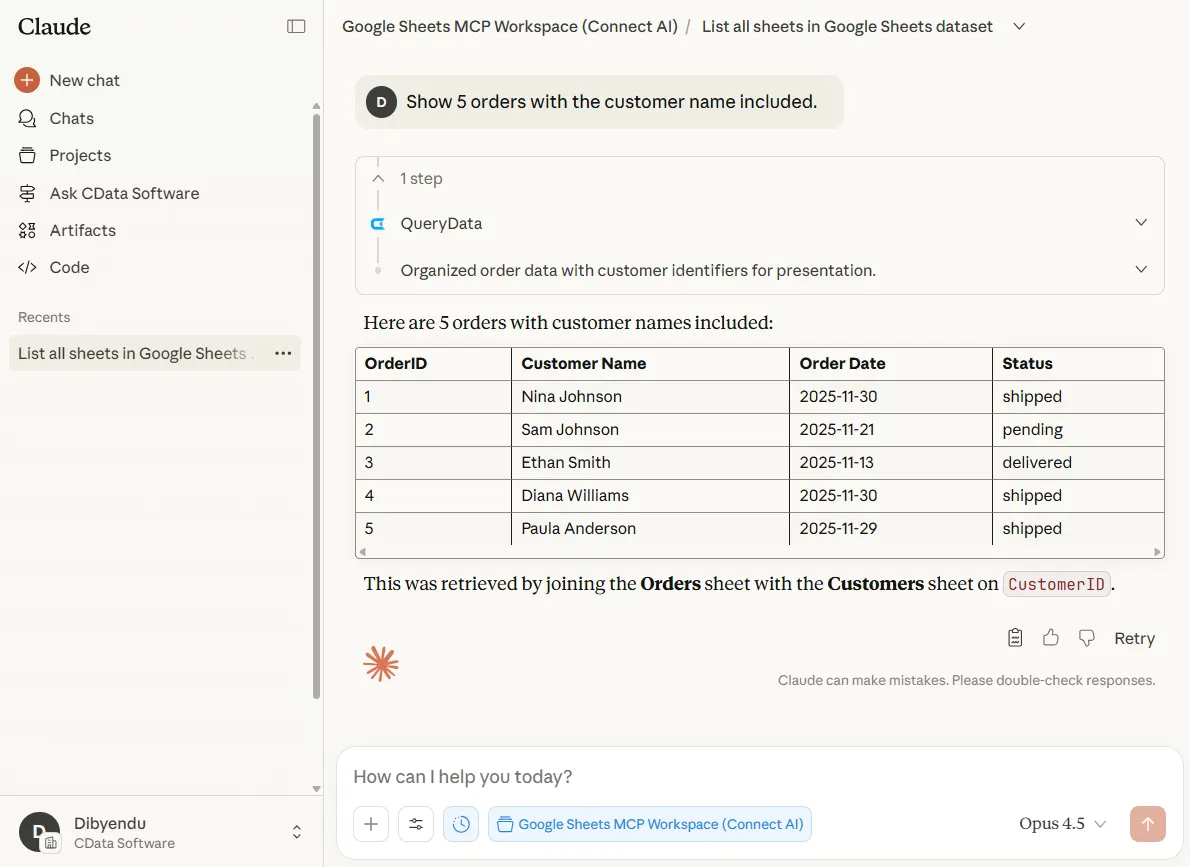
Task: Click the Artifacts shapes icon
Action: [x=27, y=231]
